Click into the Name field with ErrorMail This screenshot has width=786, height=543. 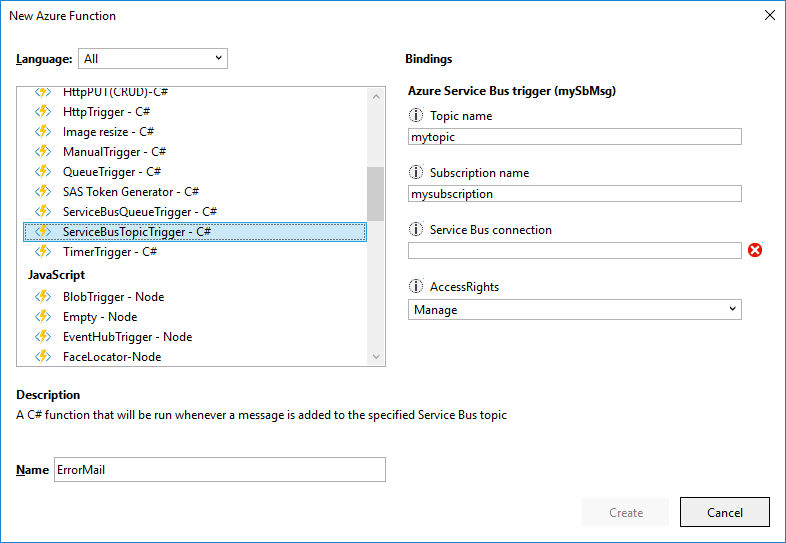coord(220,469)
